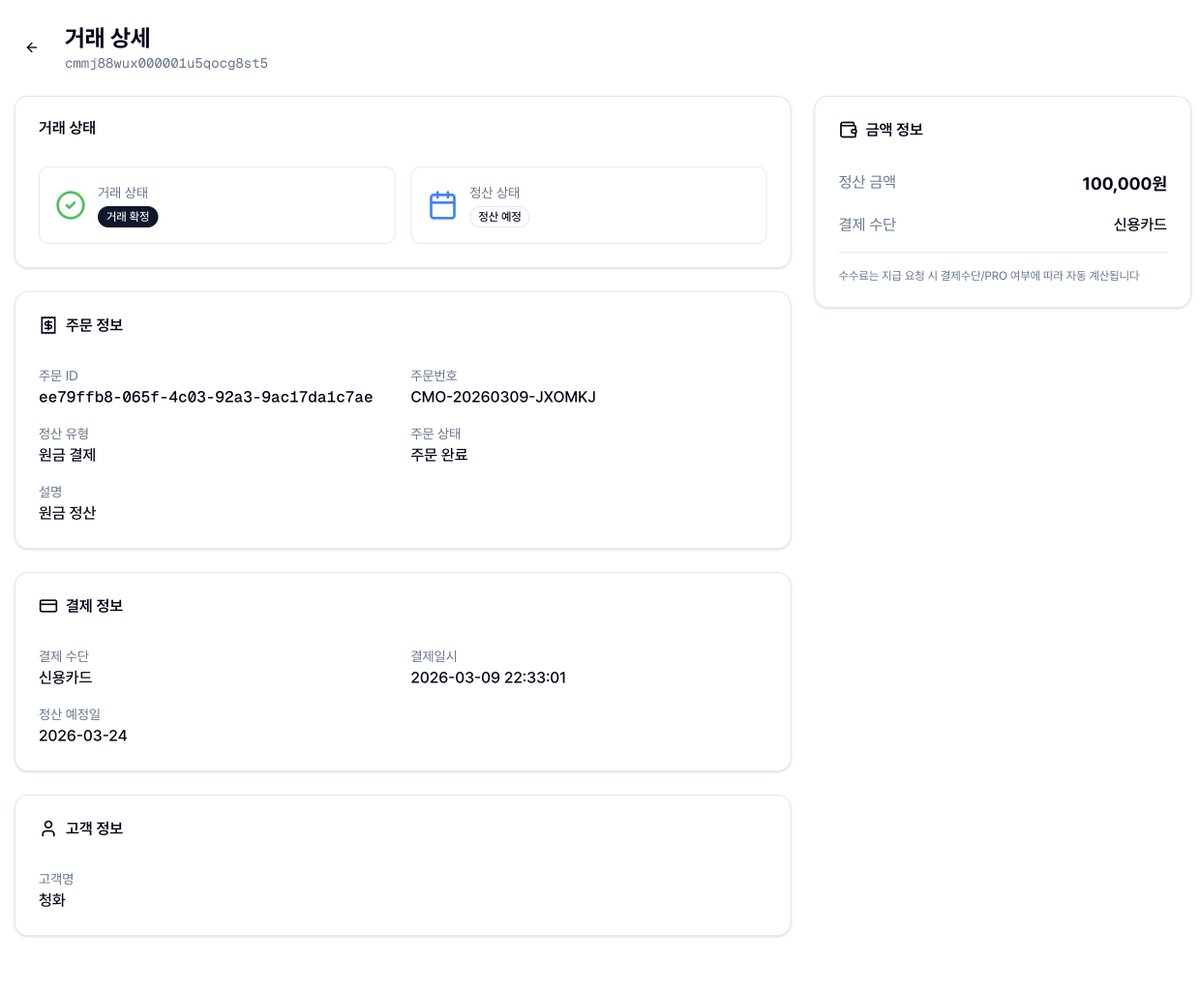Click the blue calendar settlement icon

(x=443, y=205)
